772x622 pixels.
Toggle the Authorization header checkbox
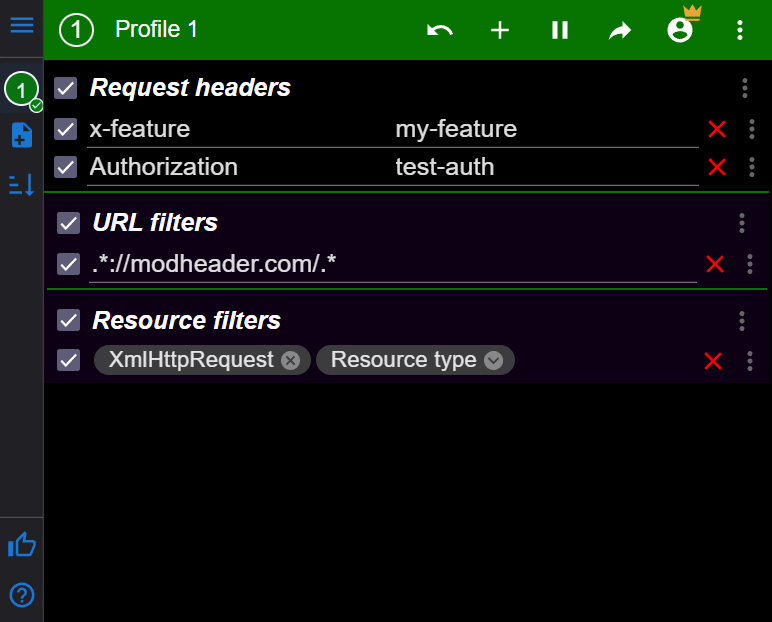point(66,167)
